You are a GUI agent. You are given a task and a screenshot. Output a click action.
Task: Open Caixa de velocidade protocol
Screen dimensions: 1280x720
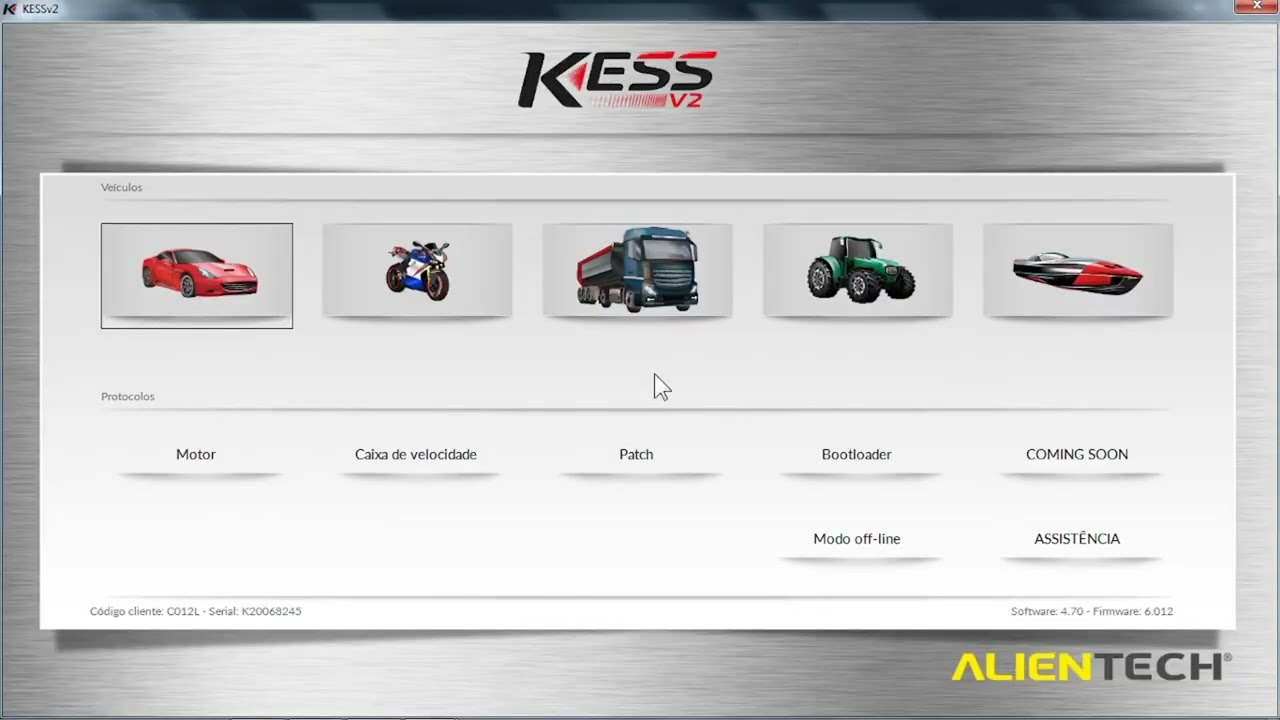click(416, 454)
